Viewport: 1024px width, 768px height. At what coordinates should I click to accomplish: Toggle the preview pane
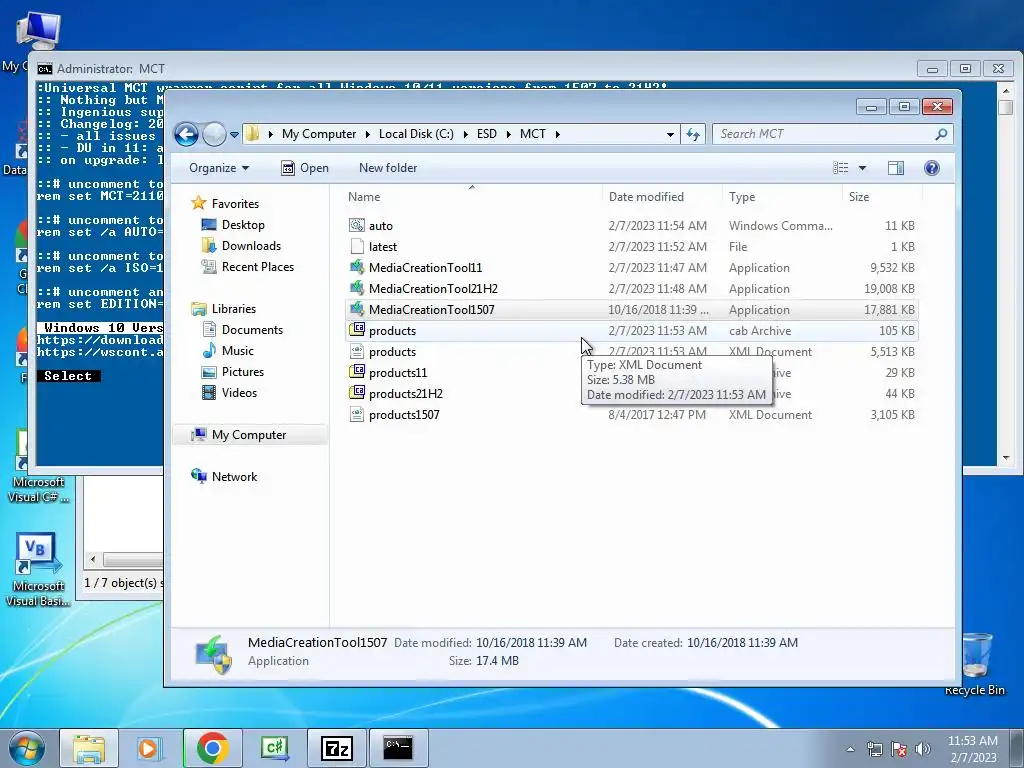tap(896, 168)
